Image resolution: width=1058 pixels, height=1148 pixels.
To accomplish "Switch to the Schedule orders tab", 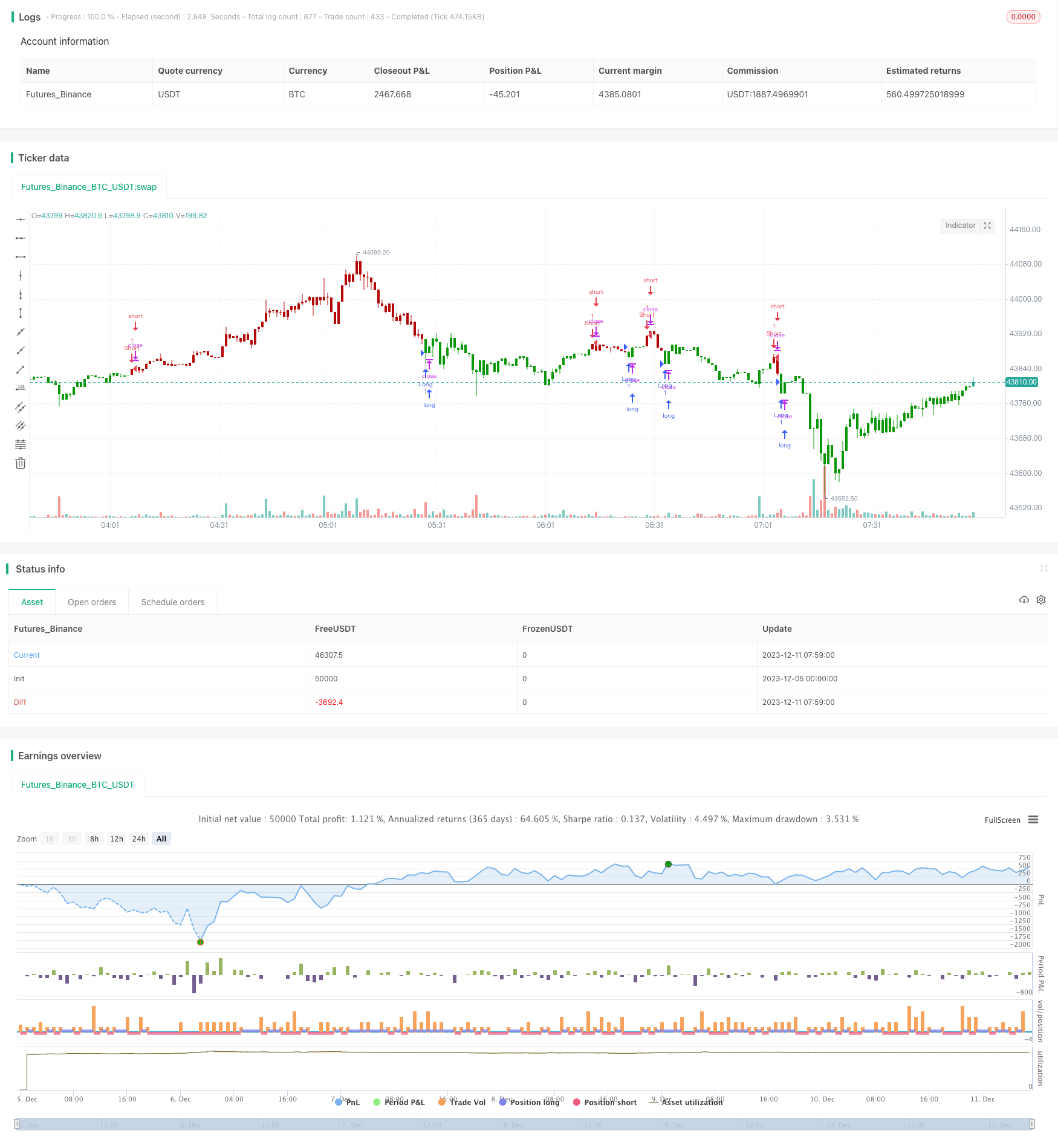I will 173,602.
